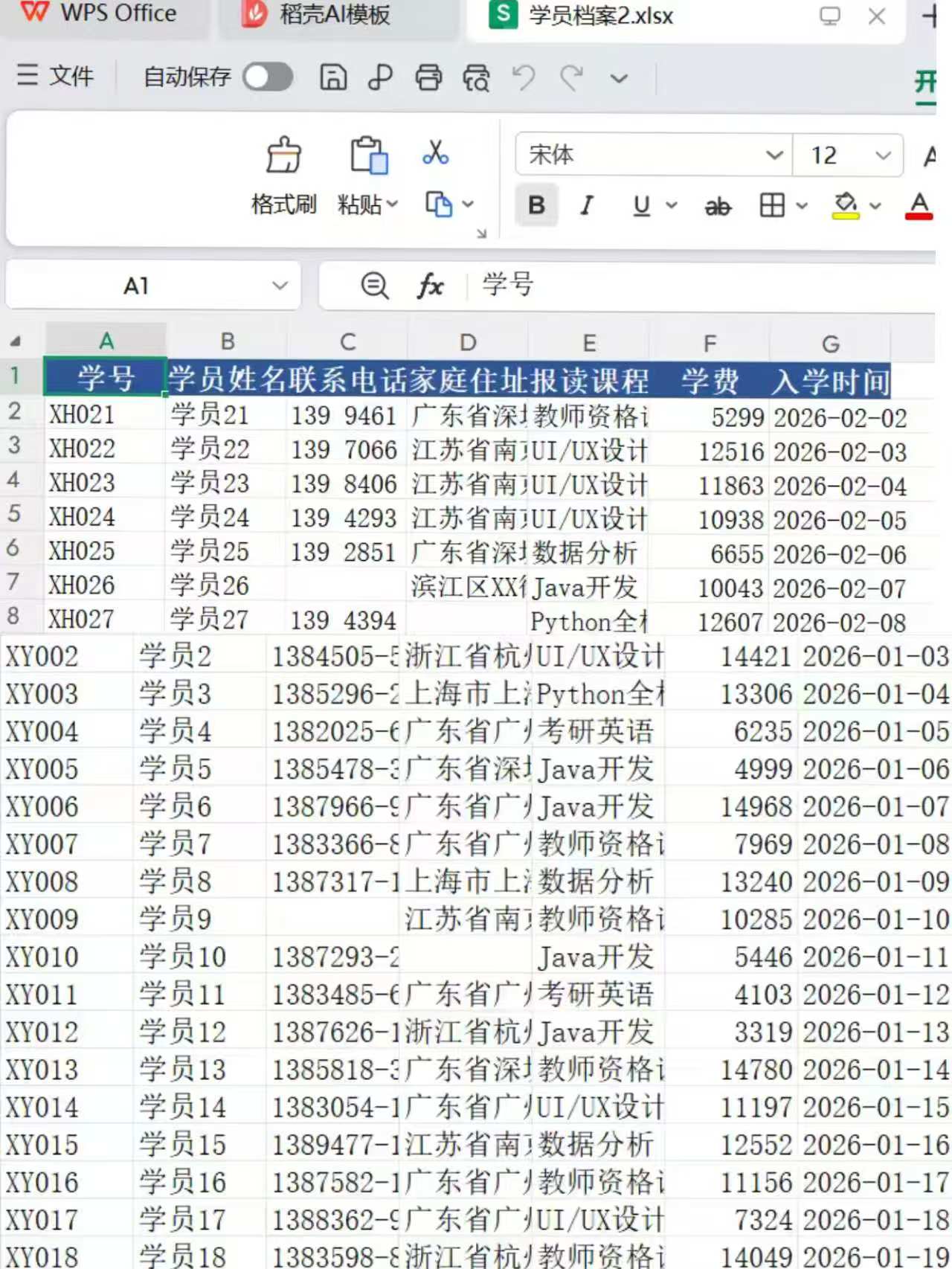
Task: Expand the fill color dropdown
Action: pyautogui.click(x=875, y=205)
